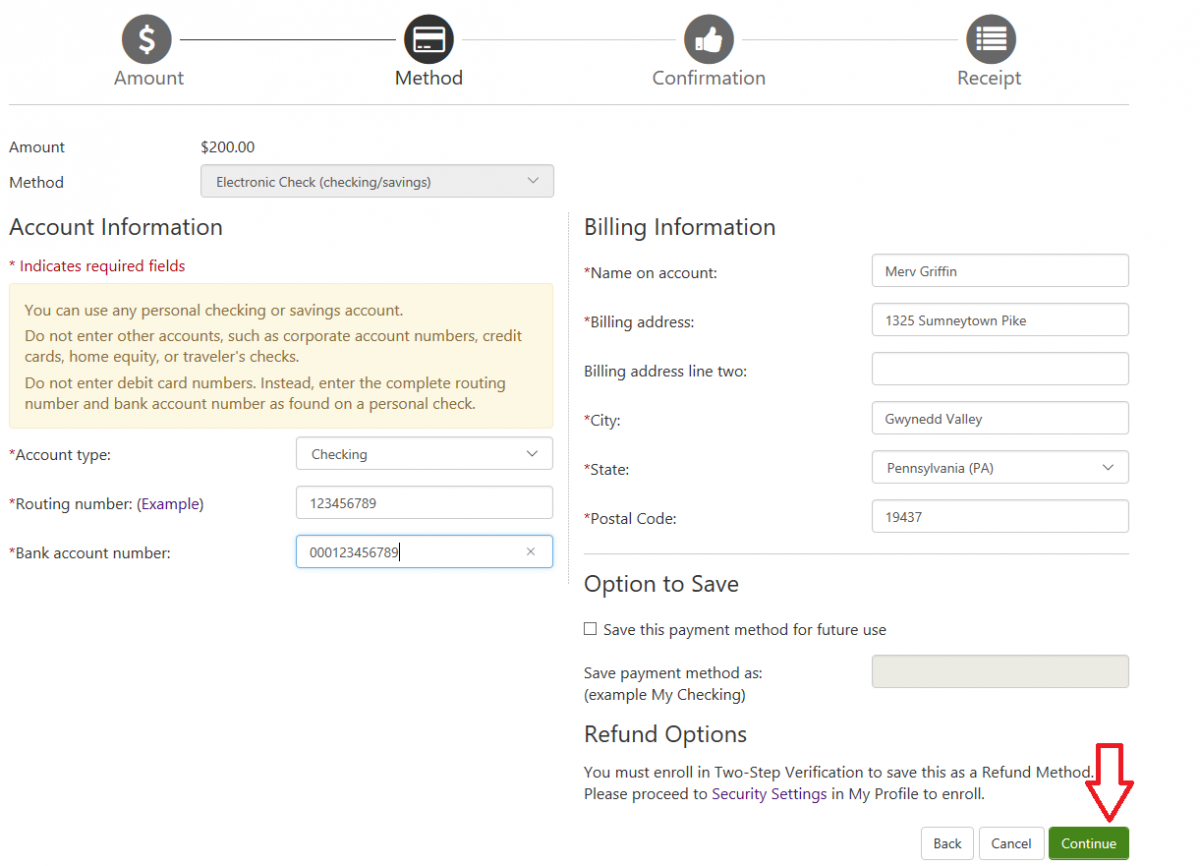Select the Confirmation step label
Screen dimensions: 1200x866
tap(709, 78)
